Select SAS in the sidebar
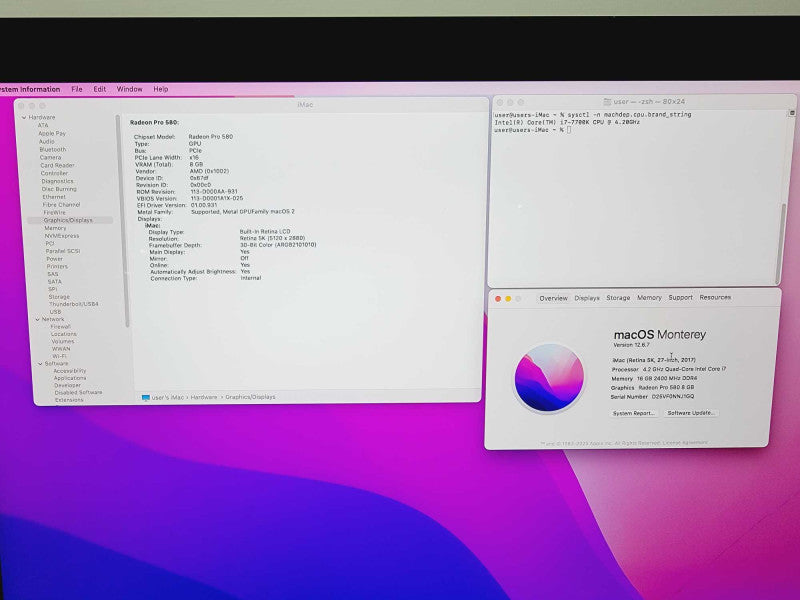 53,274
